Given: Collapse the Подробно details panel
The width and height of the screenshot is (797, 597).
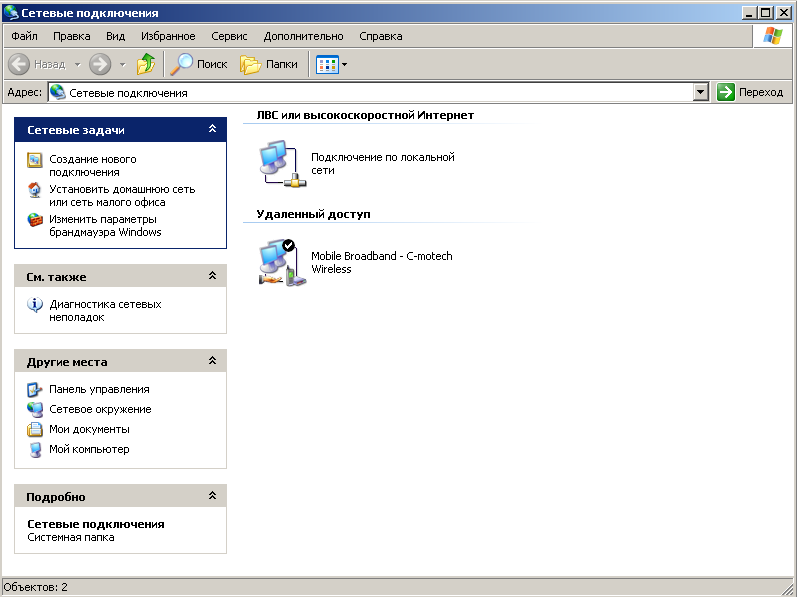Looking at the screenshot, I should point(212,496).
